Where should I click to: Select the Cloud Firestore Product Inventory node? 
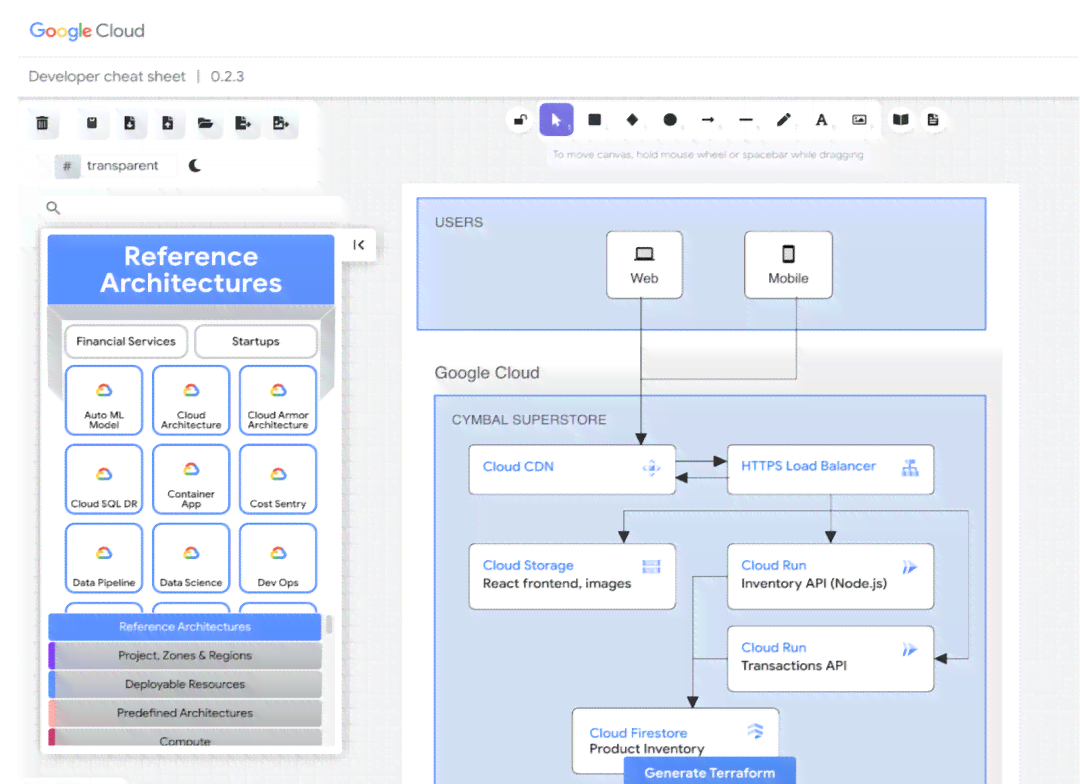(x=676, y=741)
